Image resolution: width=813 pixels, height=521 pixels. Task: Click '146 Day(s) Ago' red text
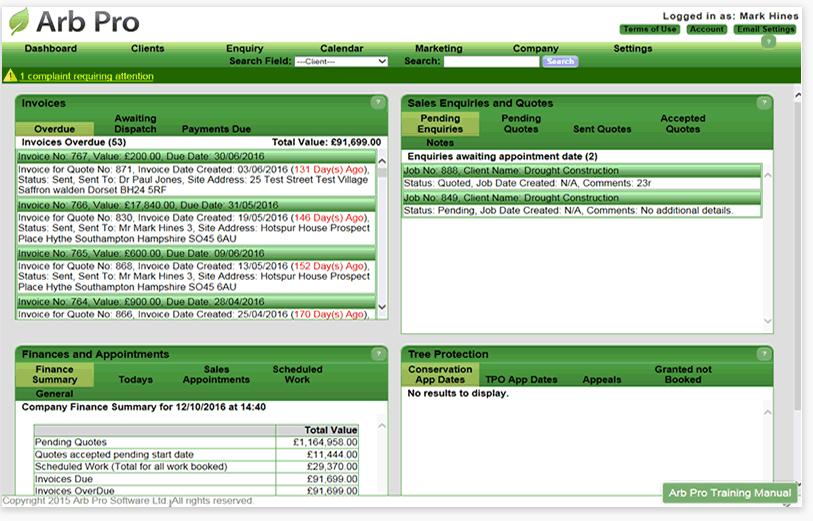coord(329,218)
